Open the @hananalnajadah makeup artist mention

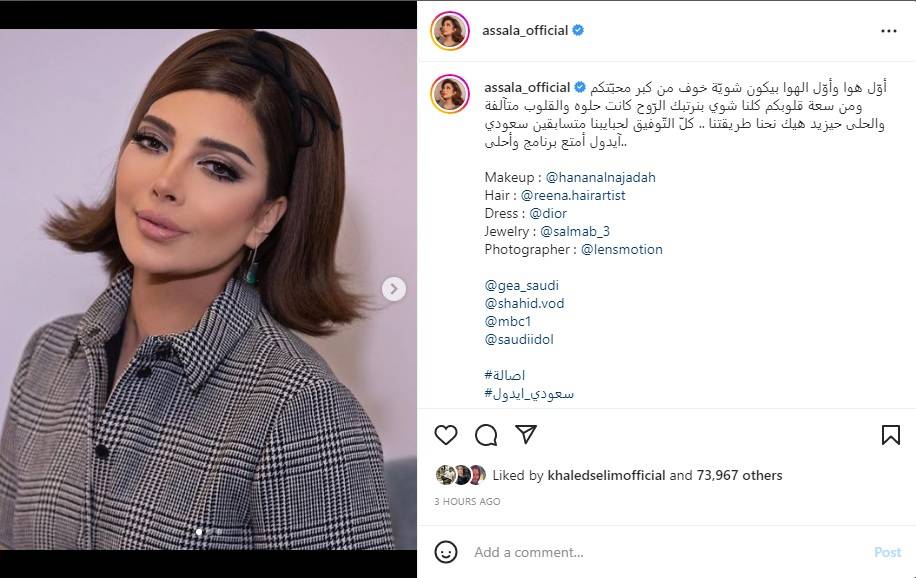click(601, 177)
